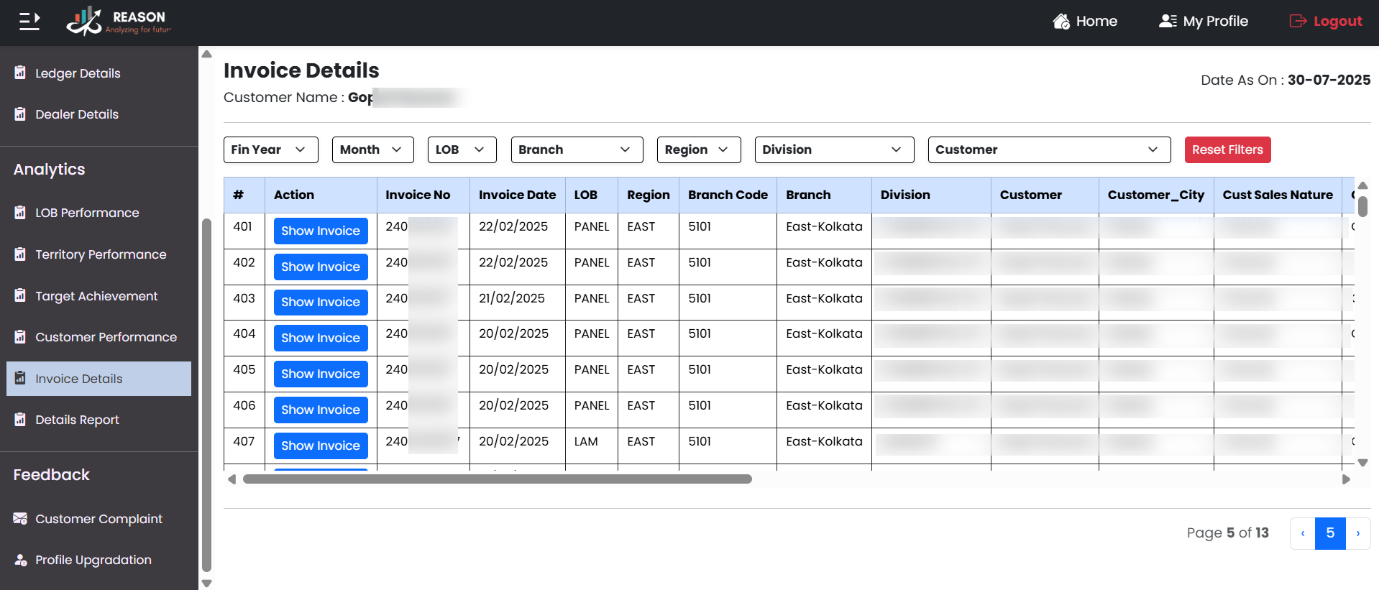
Task: Show the invoice for row 405
Action: [x=320, y=374]
